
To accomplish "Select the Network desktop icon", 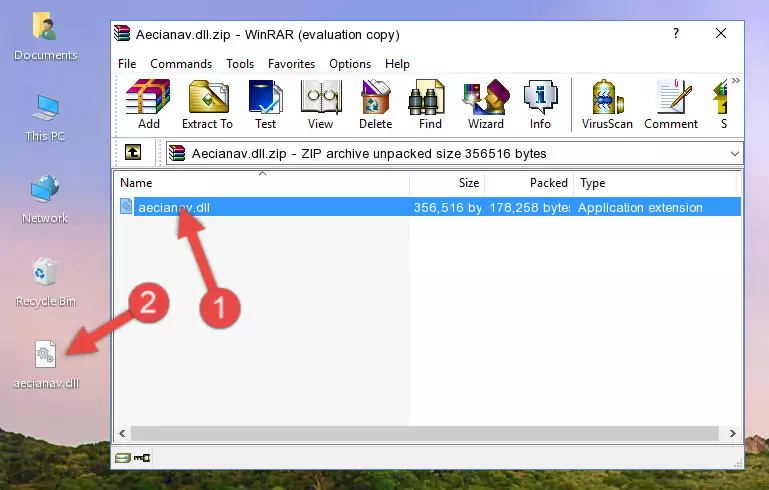I will [x=45, y=200].
